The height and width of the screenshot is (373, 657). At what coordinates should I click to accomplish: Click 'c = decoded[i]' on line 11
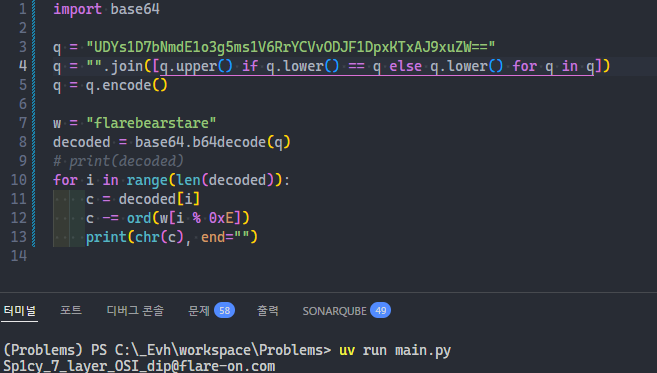pyautogui.click(x=143, y=199)
